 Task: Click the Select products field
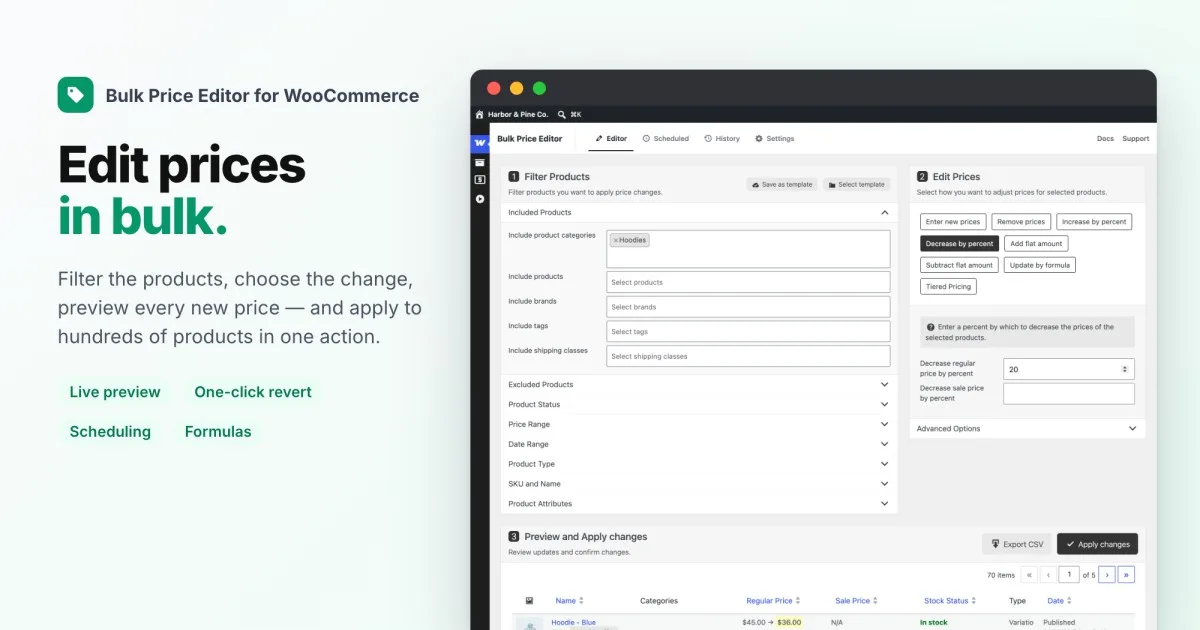coord(748,282)
